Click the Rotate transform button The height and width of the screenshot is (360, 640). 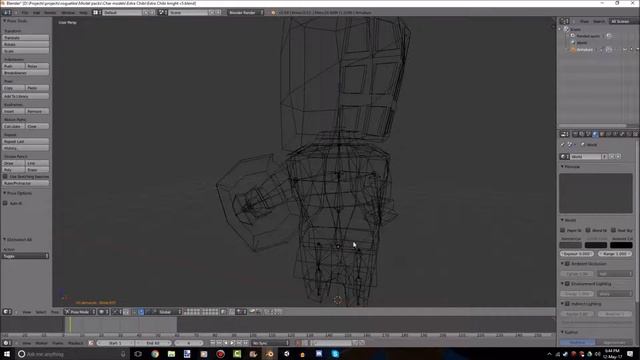[x=25, y=44]
